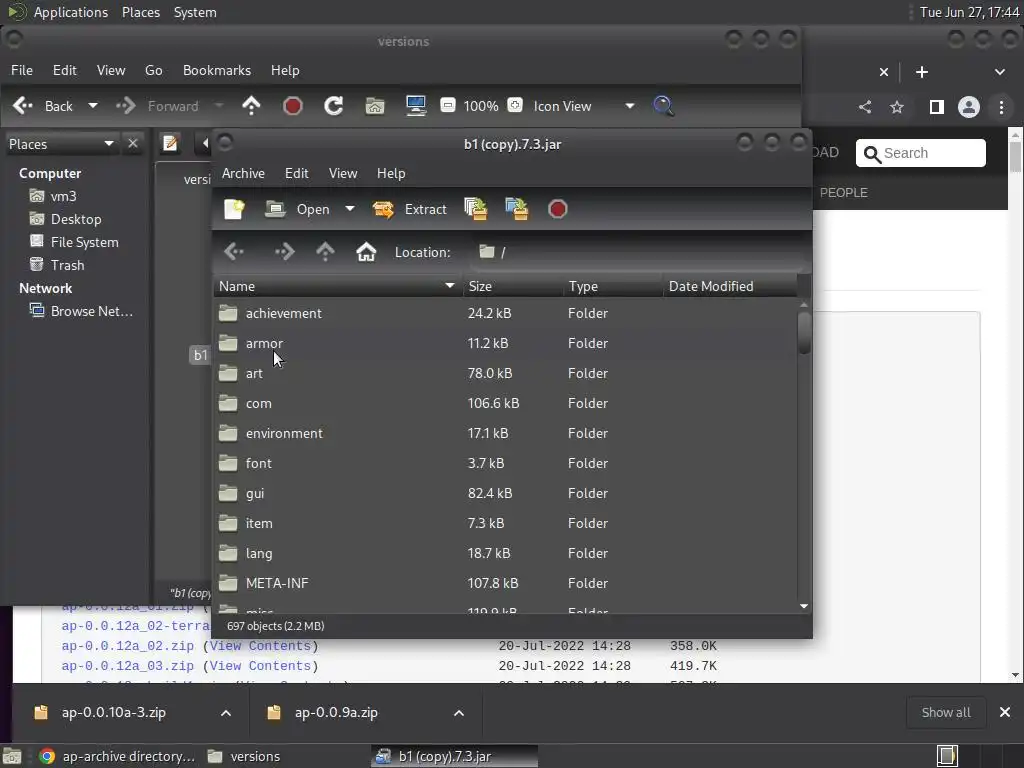Click the archive list scroll-down arrow
Screen dimensions: 1024x768
pyautogui.click(x=804, y=607)
